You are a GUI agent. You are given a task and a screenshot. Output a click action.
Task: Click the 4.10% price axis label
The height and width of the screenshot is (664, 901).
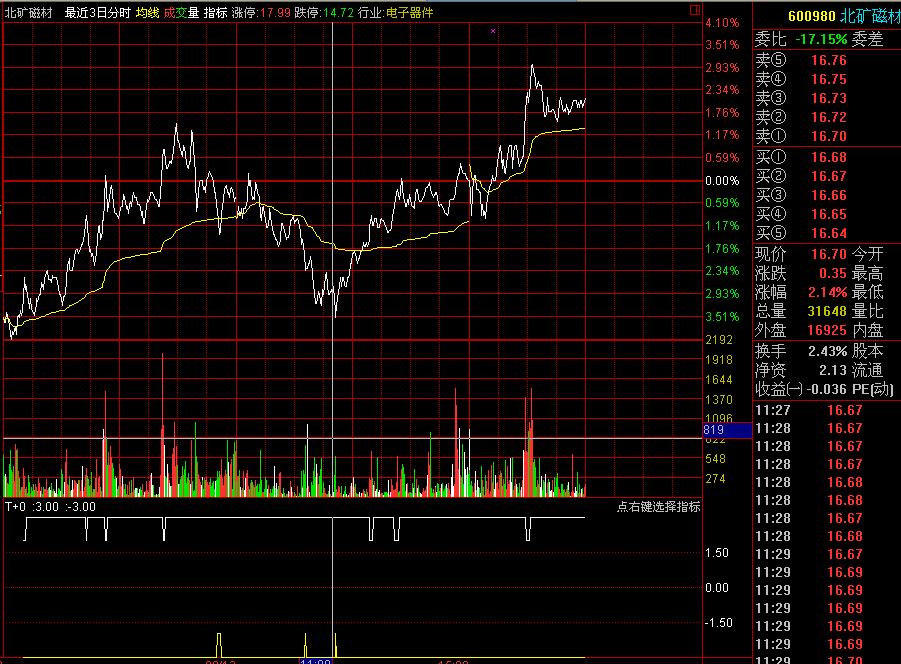[722, 23]
